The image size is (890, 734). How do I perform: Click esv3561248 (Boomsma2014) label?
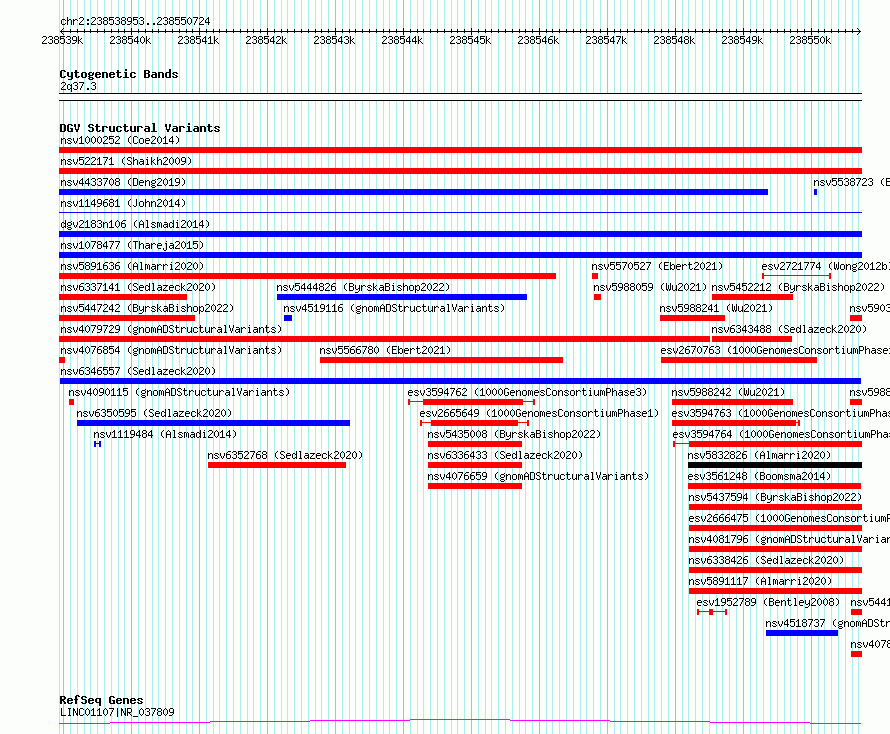[759, 476]
